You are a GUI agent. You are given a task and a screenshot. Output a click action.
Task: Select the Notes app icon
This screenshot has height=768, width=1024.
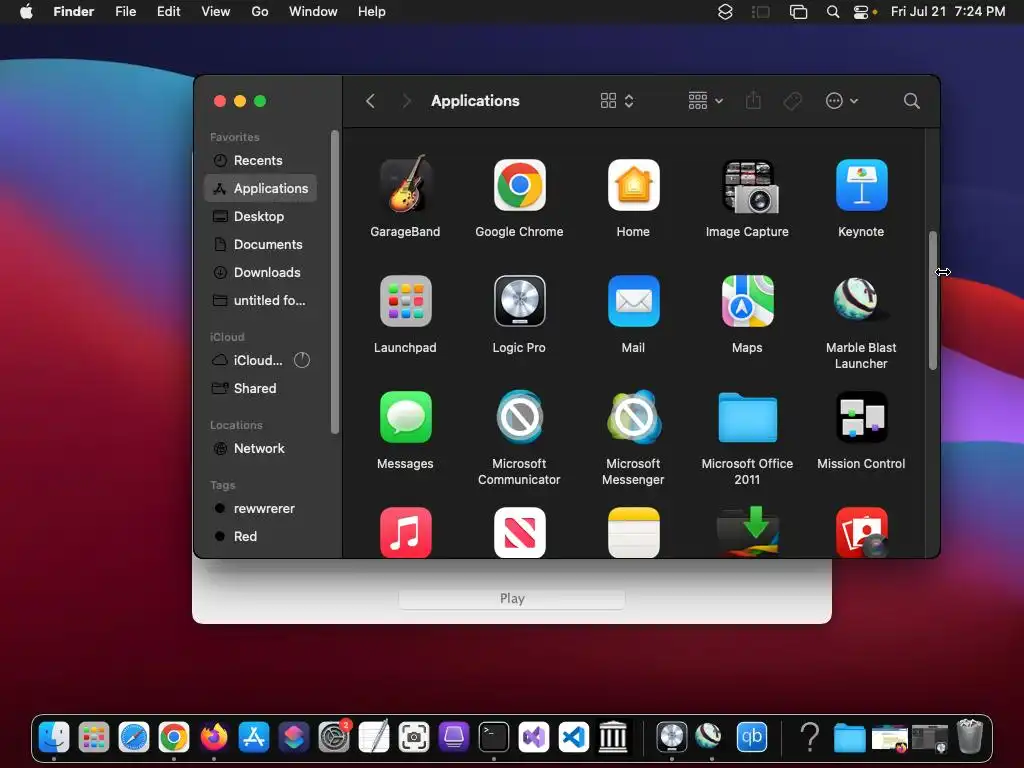click(x=633, y=532)
